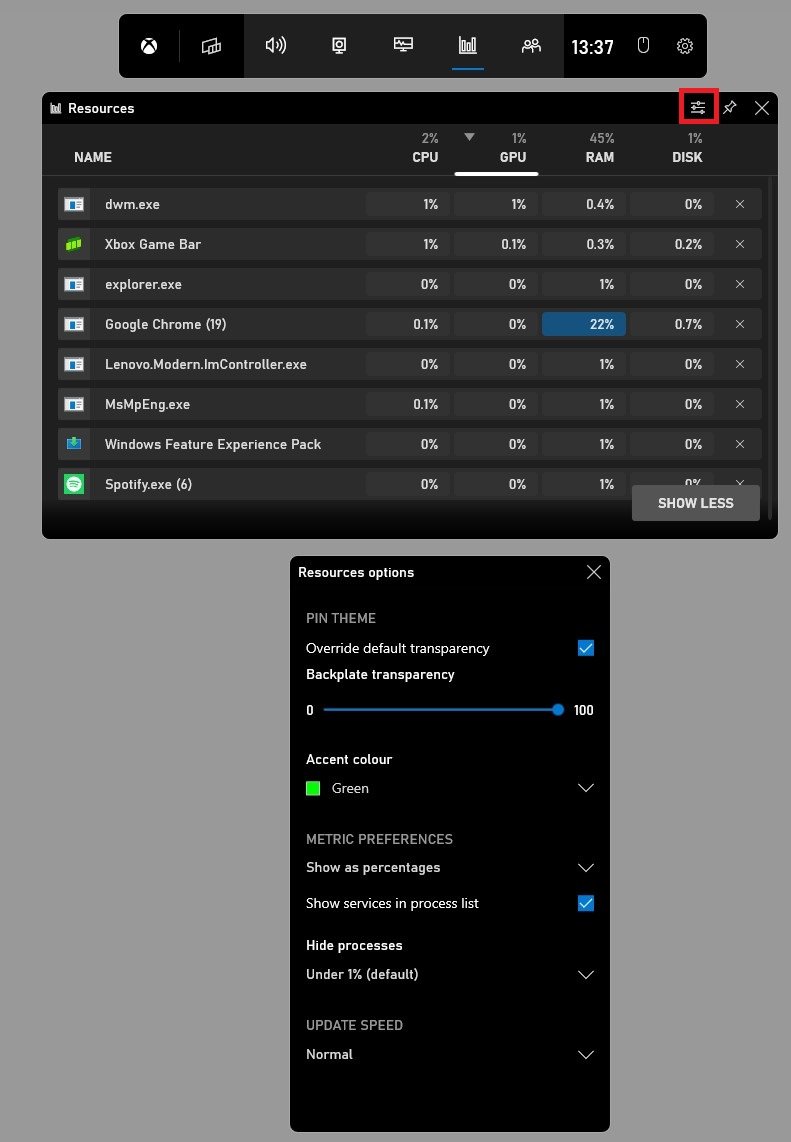
Task: Open the Capture widget icon
Action: coord(339,46)
